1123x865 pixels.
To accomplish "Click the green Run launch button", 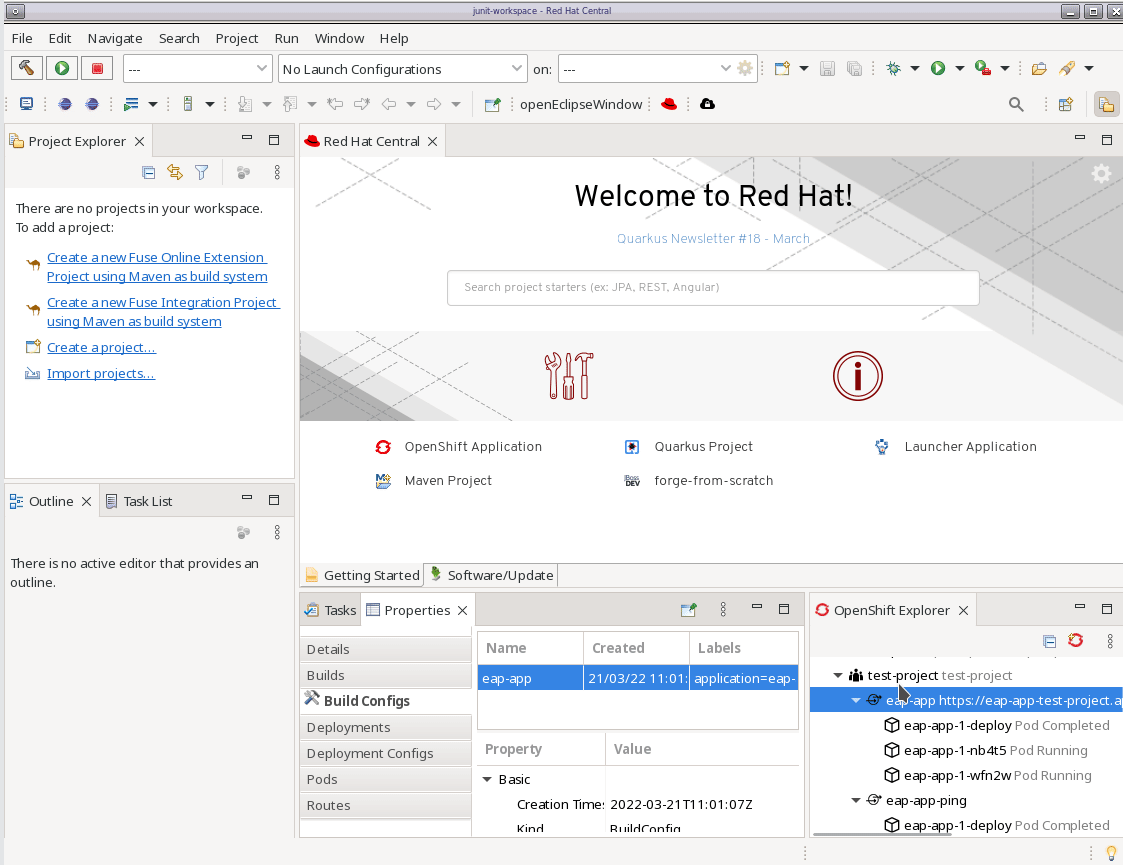I will (62, 69).
